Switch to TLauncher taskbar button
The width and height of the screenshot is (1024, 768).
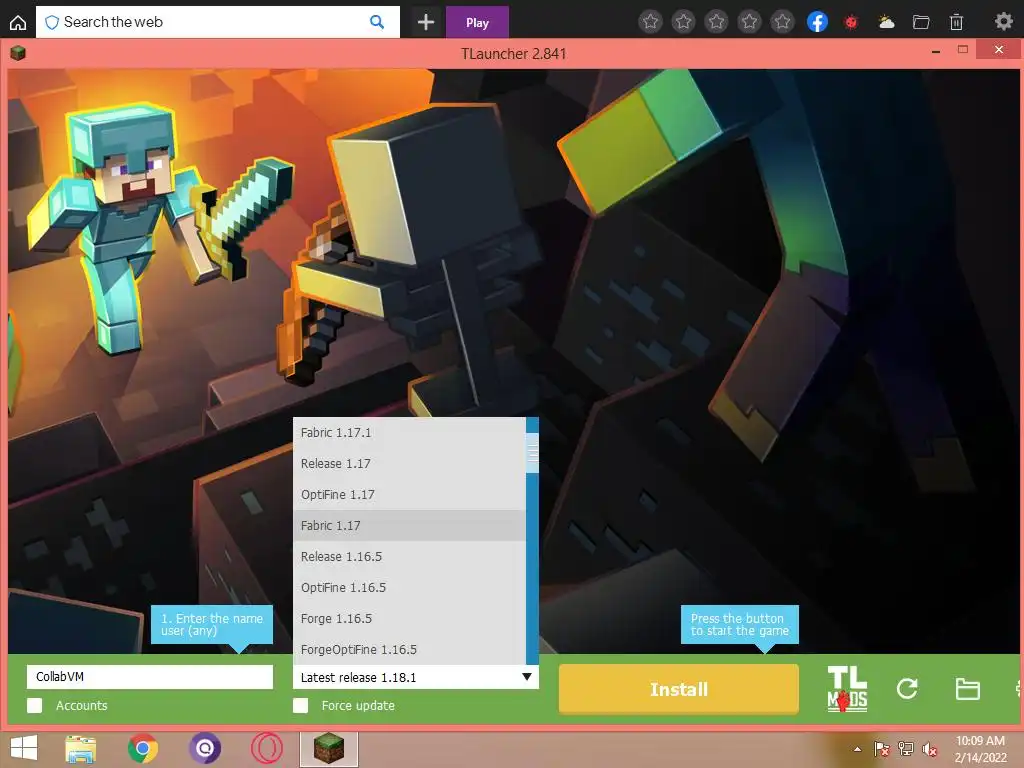coord(328,748)
